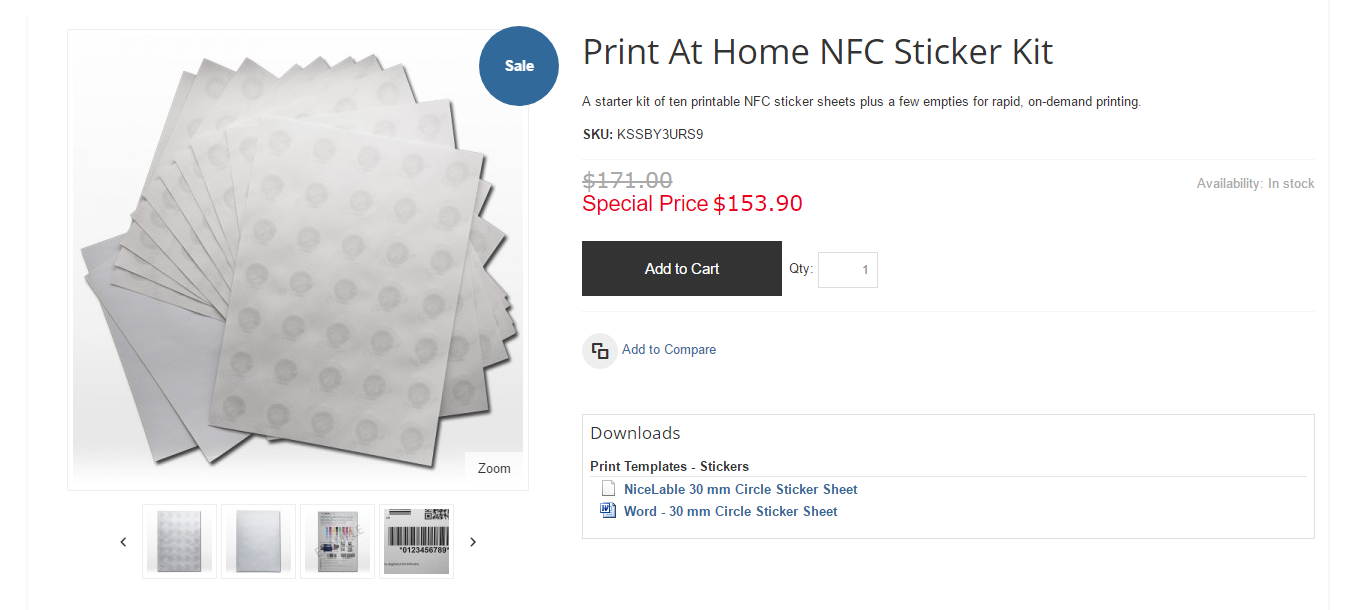
Task: Click the Downloads section heading
Action: [635, 433]
